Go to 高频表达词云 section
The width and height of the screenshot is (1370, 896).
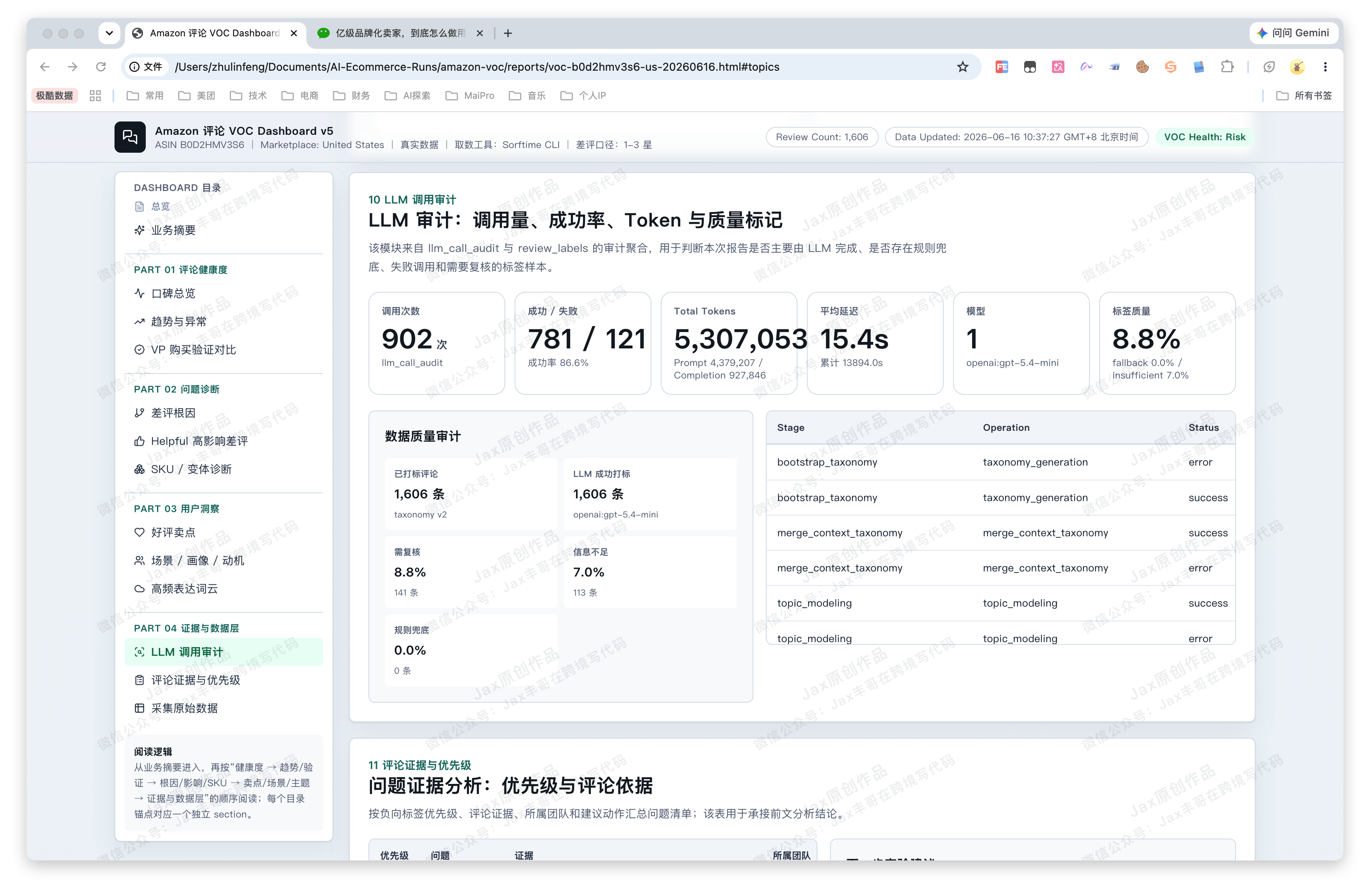[x=224, y=589]
